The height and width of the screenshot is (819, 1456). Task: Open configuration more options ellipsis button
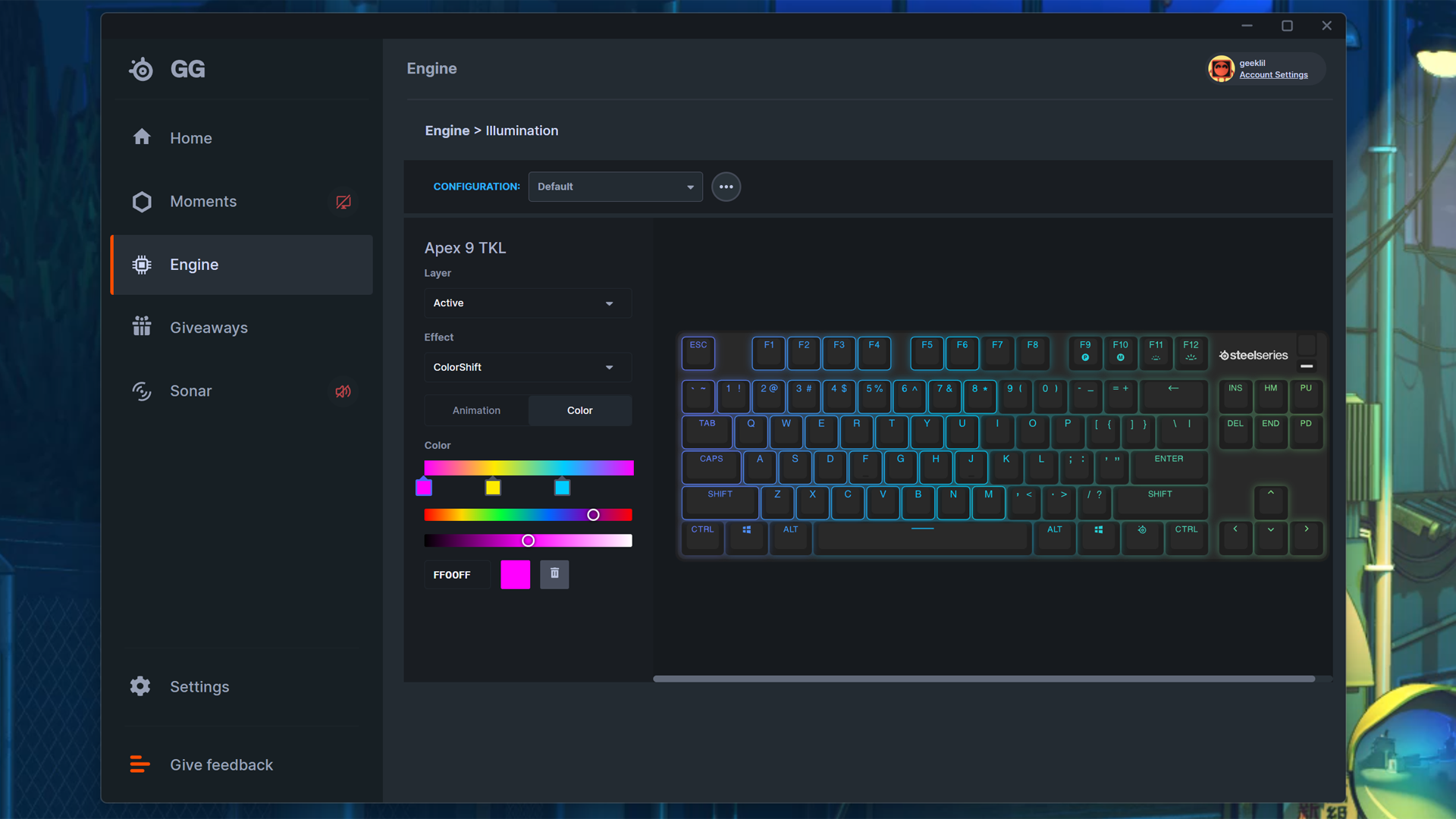(x=726, y=187)
